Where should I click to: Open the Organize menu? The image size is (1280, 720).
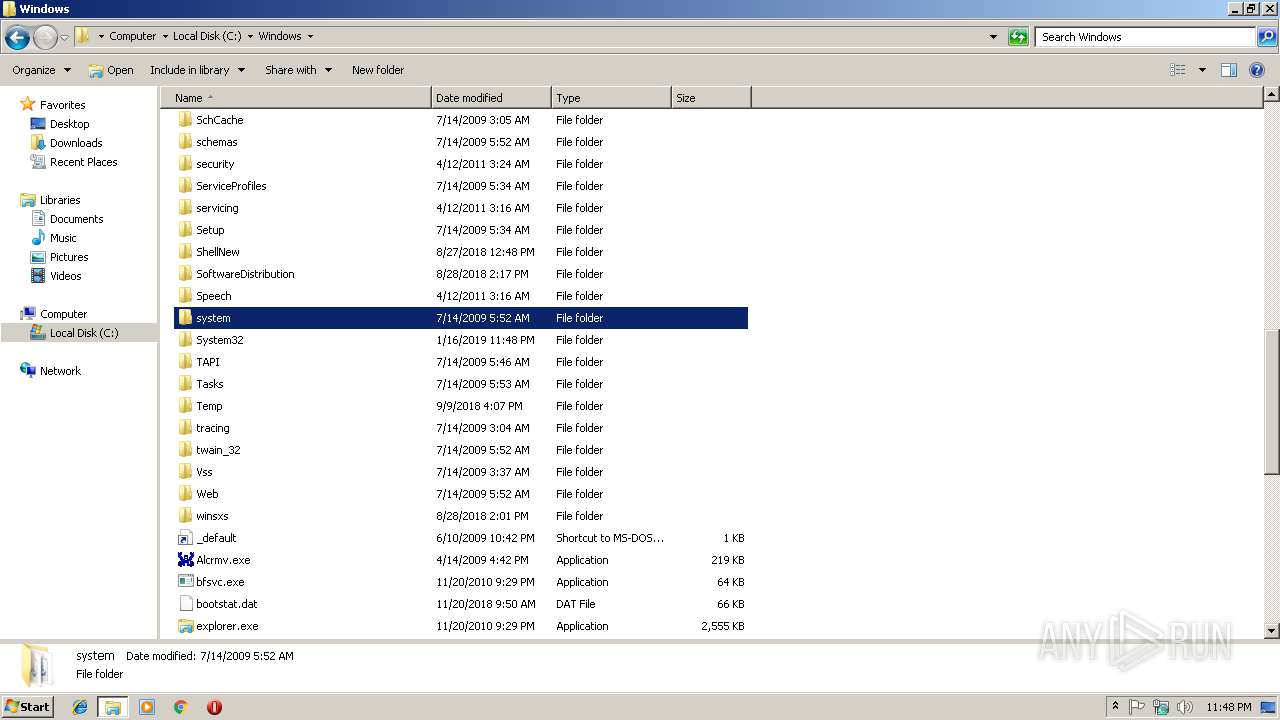pyautogui.click(x=42, y=70)
